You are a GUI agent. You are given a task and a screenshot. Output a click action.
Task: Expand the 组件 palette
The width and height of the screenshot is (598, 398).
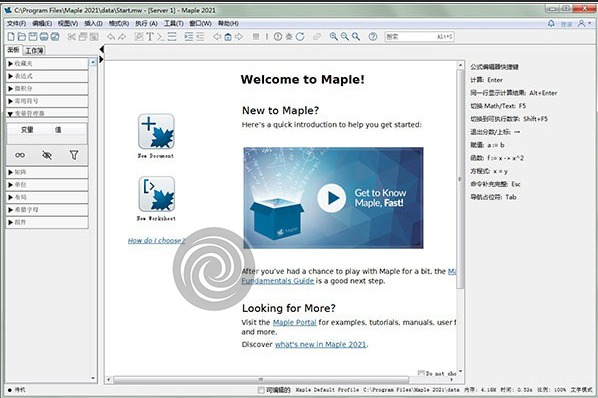tap(47, 222)
